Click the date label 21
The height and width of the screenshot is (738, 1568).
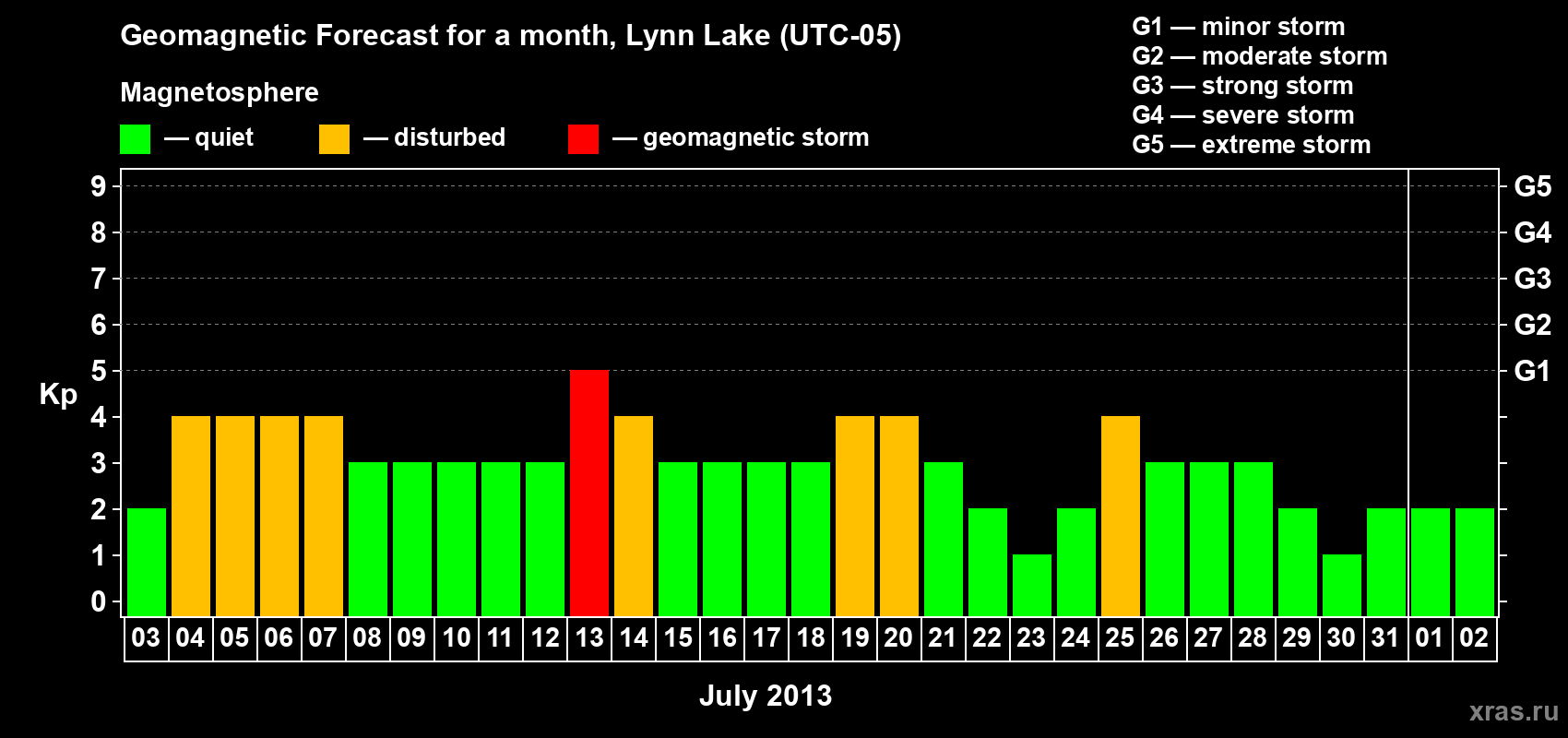943,638
